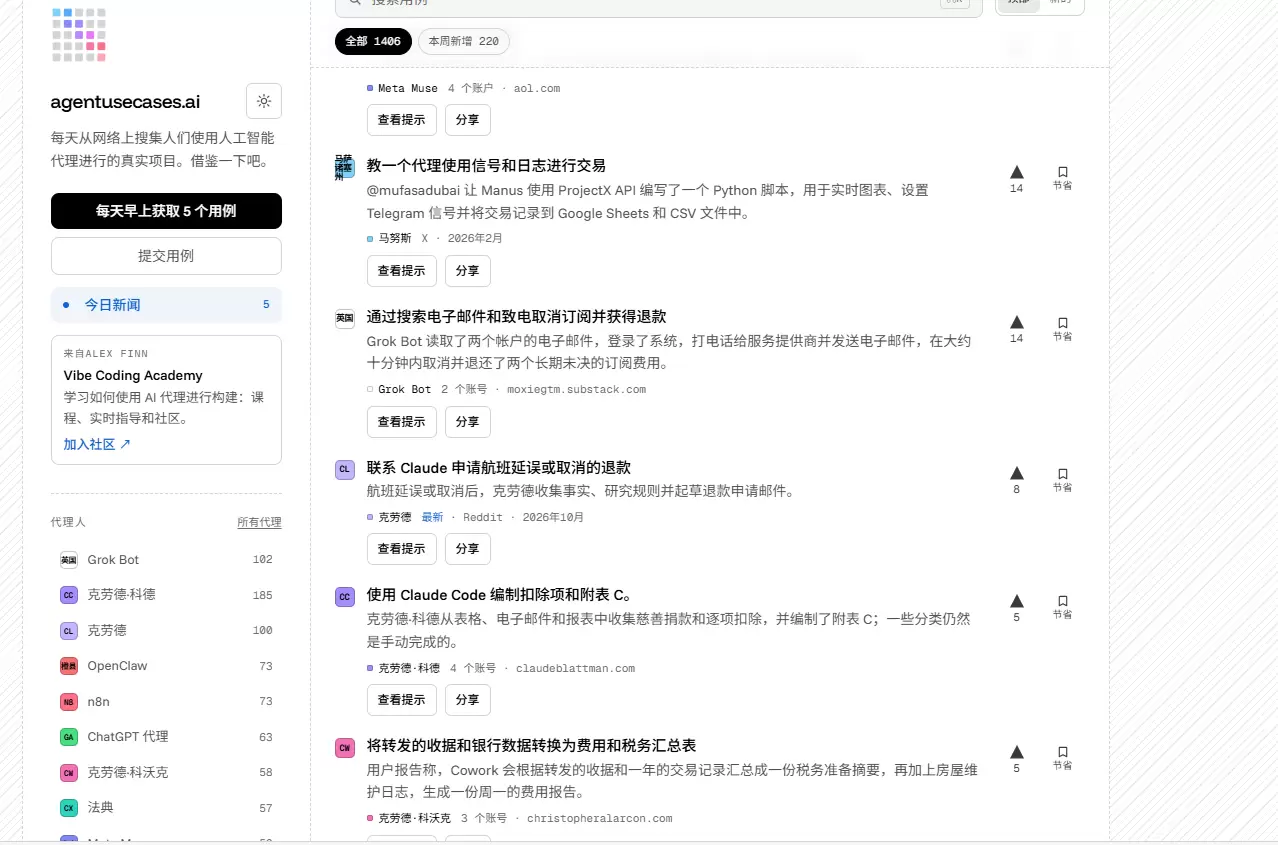Click 分享 for the trading signals post
1278x845 pixels.
coord(467,270)
